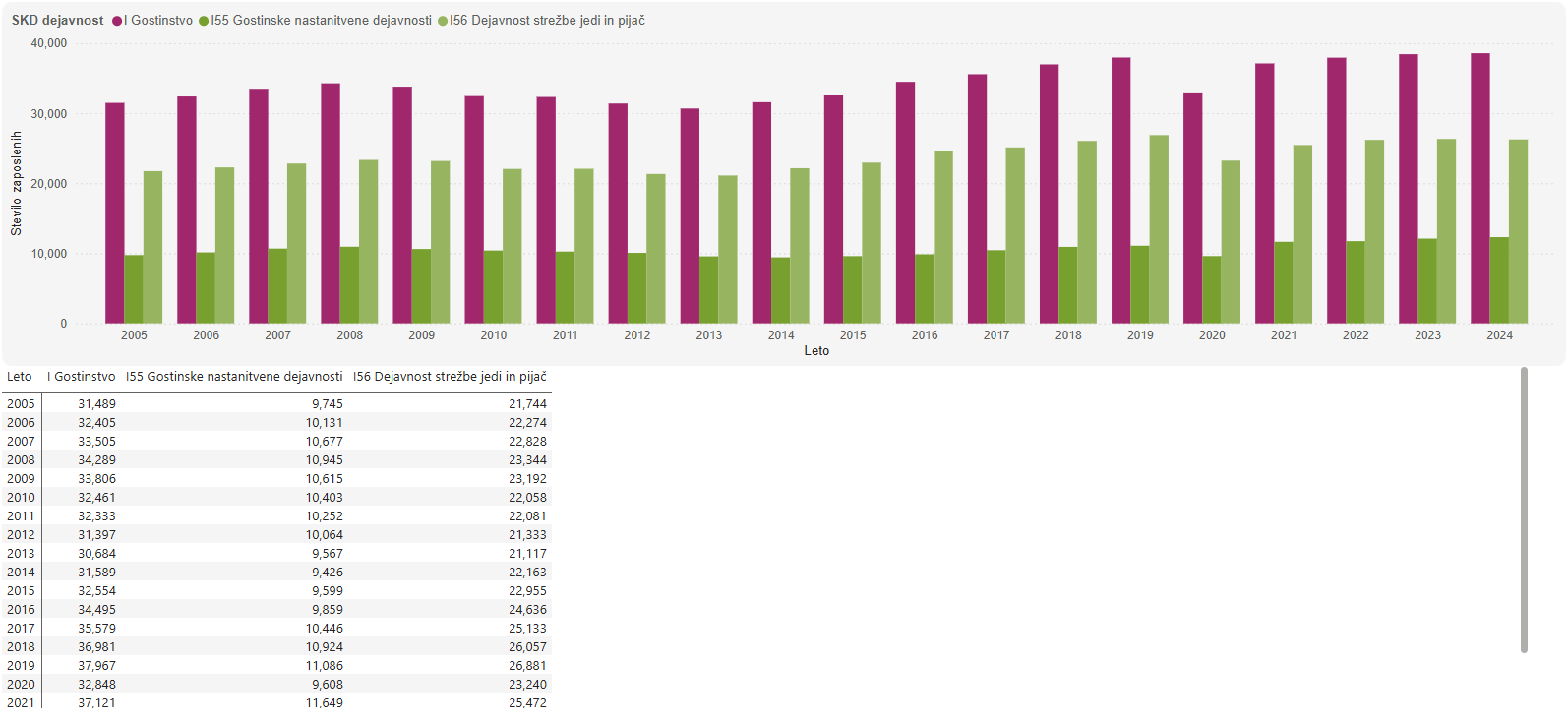Click the light green I56 bar for 2012
The height and width of the screenshot is (724, 1568).
pos(656,249)
